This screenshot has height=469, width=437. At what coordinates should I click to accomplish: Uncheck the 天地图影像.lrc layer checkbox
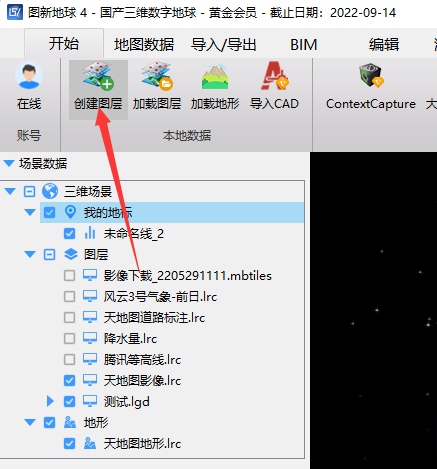pos(69,381)
